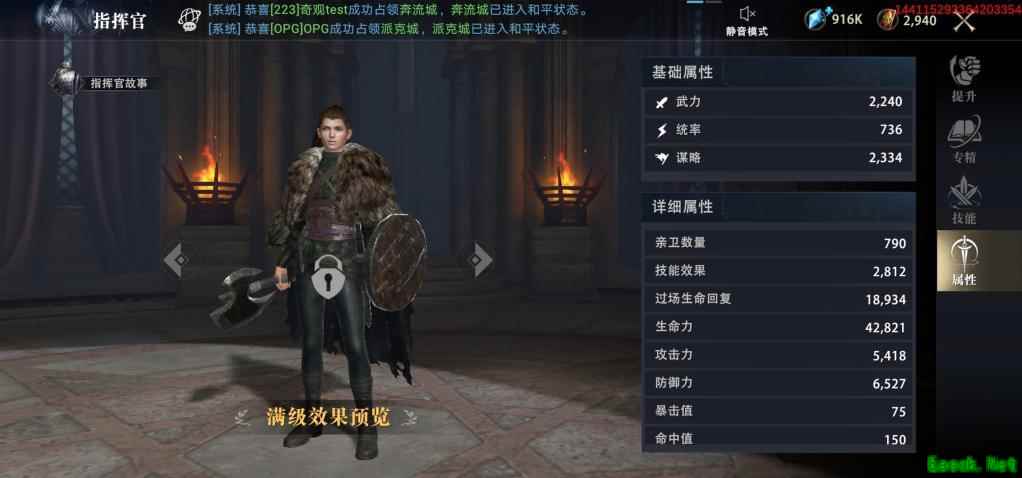Image resolution: width=1022 pixels, height=478 pixels.
Task: Click the system message about 奔流城
Action: coord(398,10)
